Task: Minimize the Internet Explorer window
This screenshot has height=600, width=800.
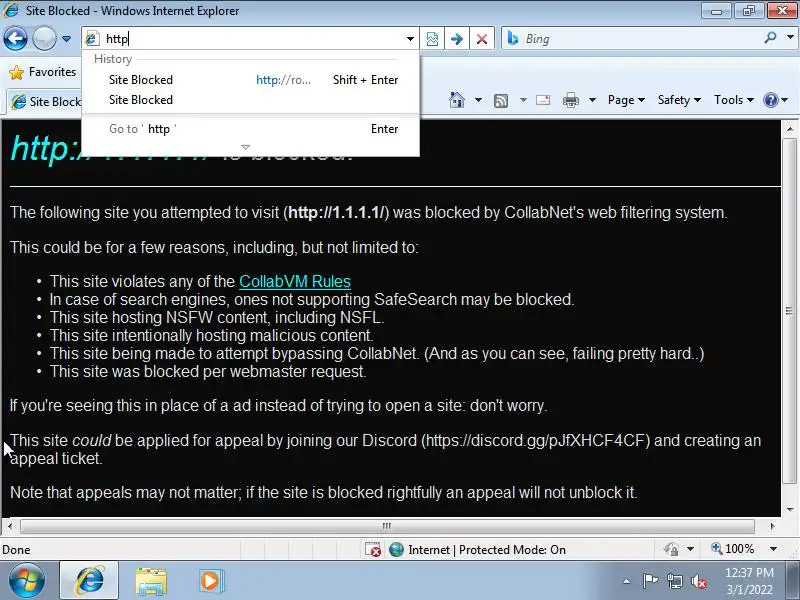Action: tap(716, 11)
